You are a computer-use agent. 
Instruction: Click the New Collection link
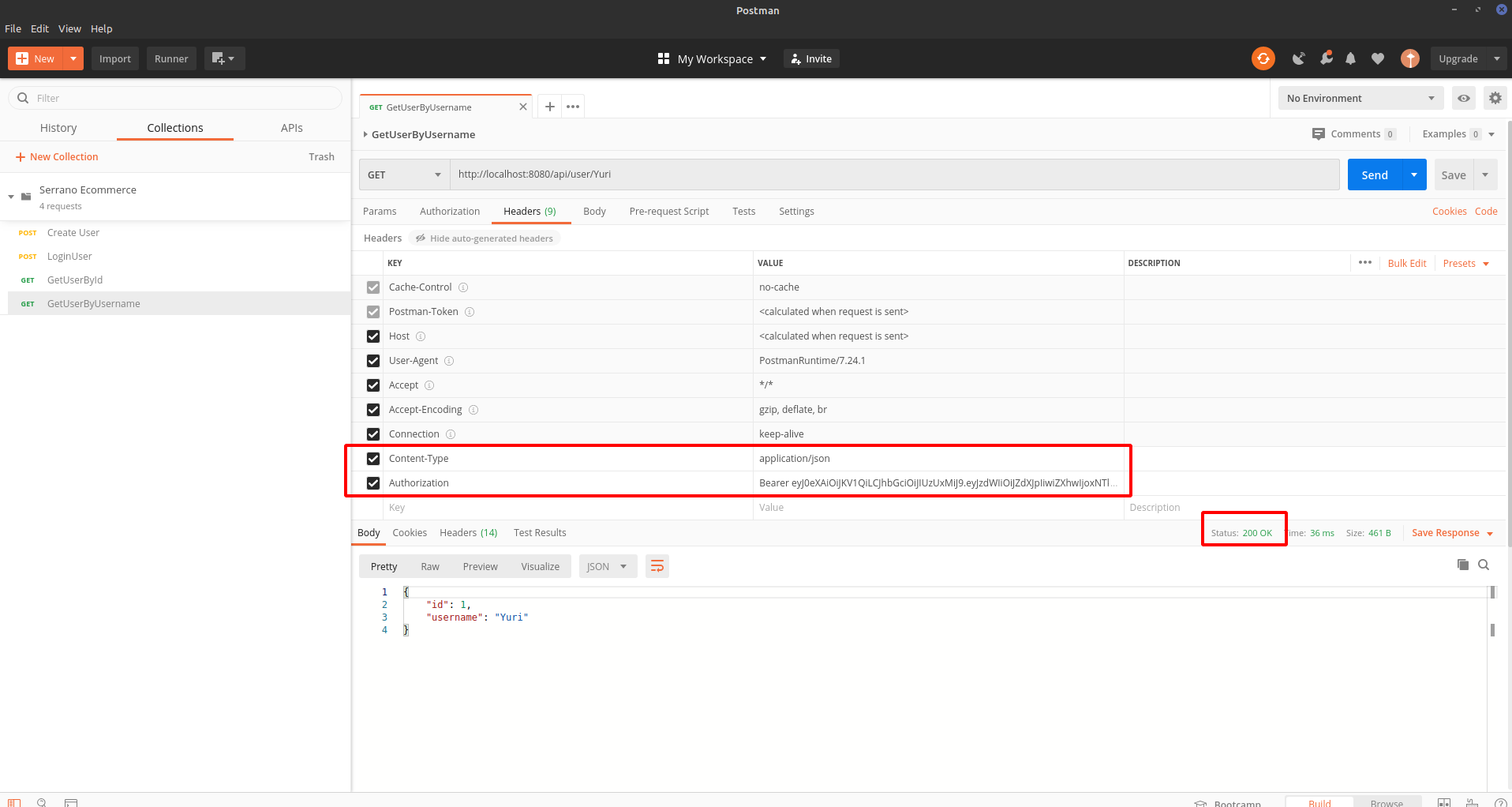pyautogui.click(x=57, y=157)
